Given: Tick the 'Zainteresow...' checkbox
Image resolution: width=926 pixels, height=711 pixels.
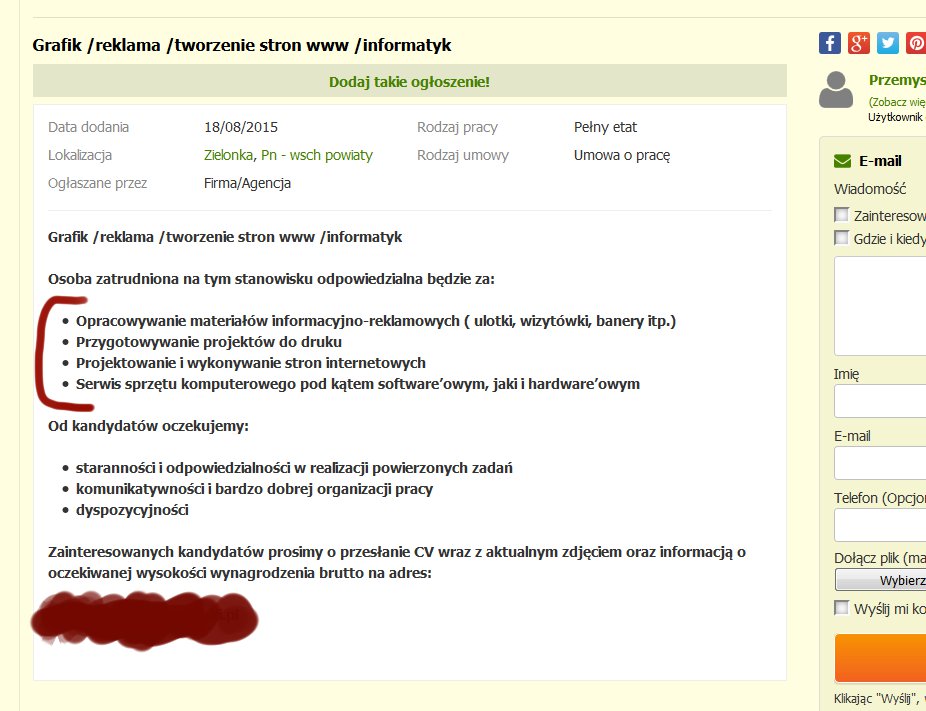Looking at the screenshot, I should point(842,215).
